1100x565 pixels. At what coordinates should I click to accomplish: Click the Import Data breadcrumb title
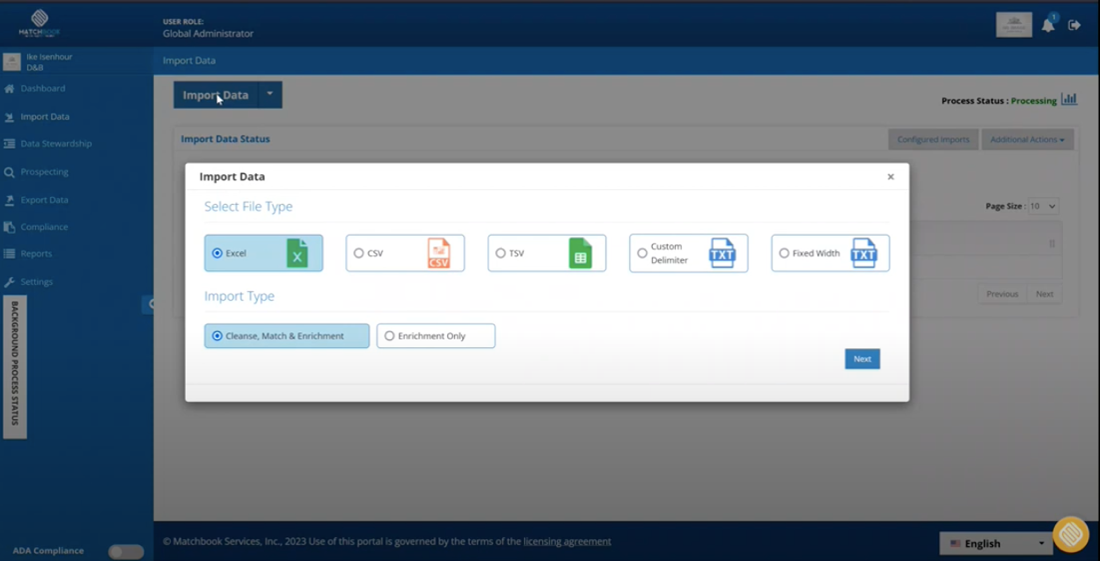tap(189, 61)
